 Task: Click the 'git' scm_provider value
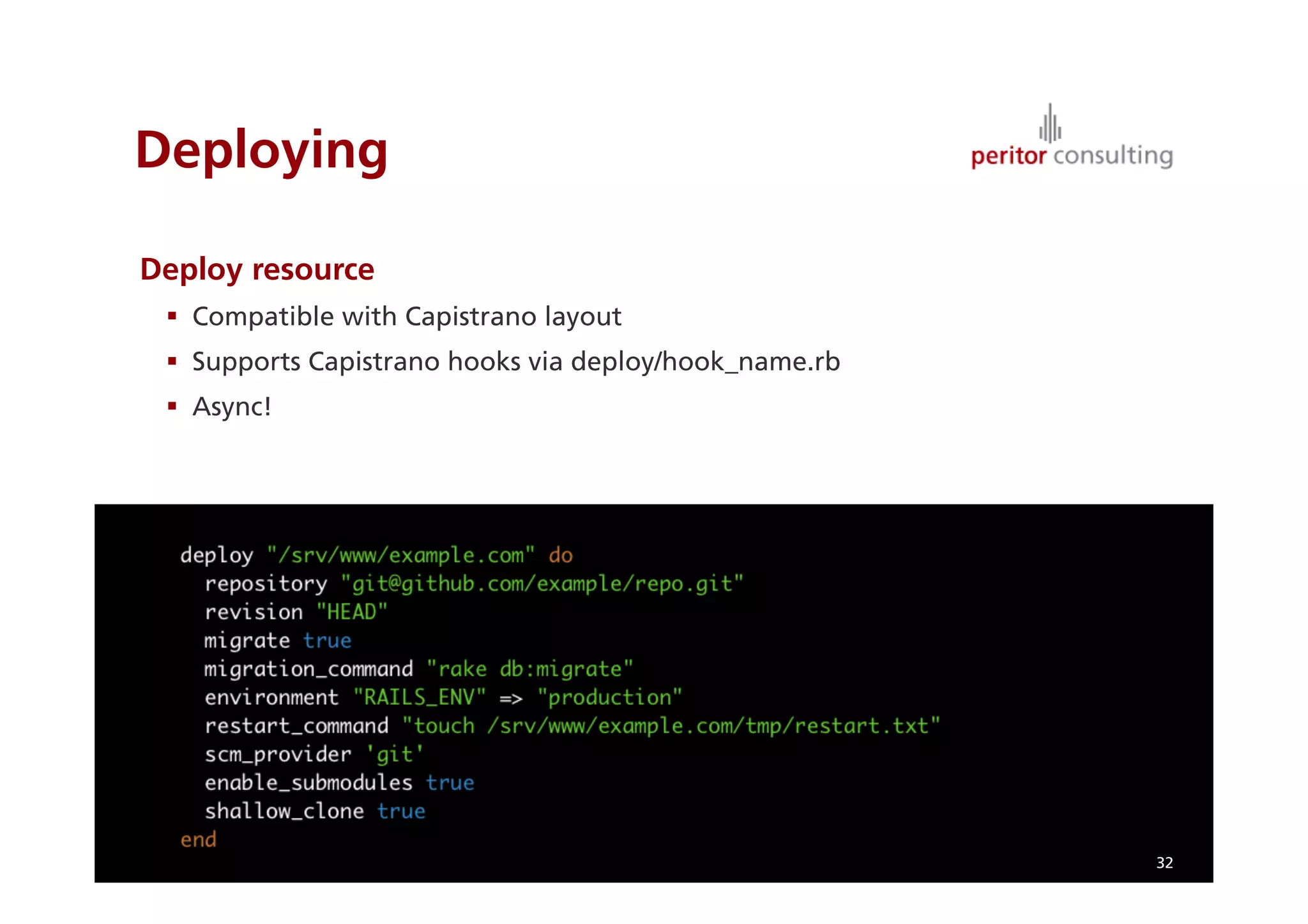[x=395, y=755]
